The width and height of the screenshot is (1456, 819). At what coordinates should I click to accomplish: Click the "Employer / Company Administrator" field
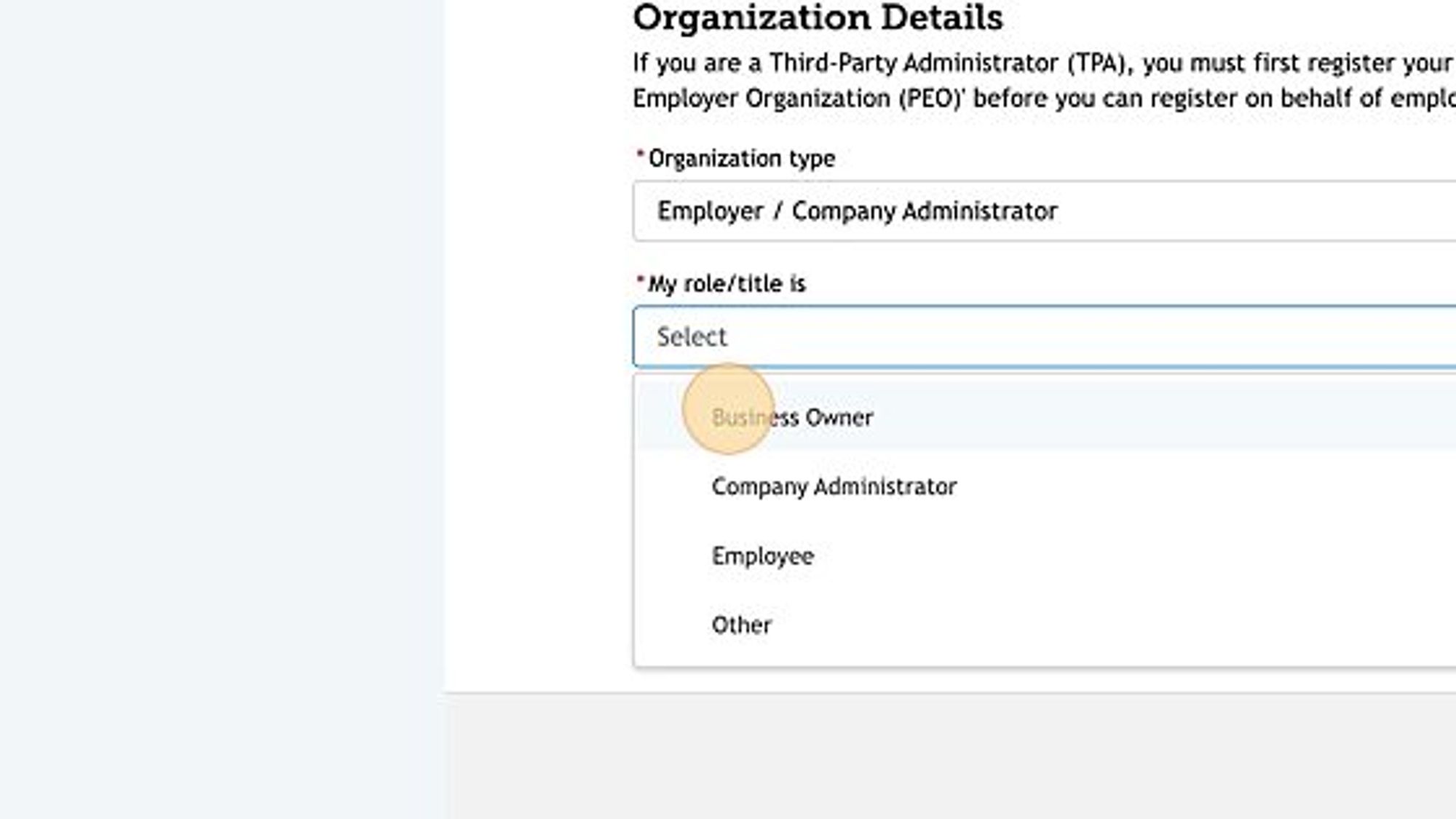tap(855, 211)
